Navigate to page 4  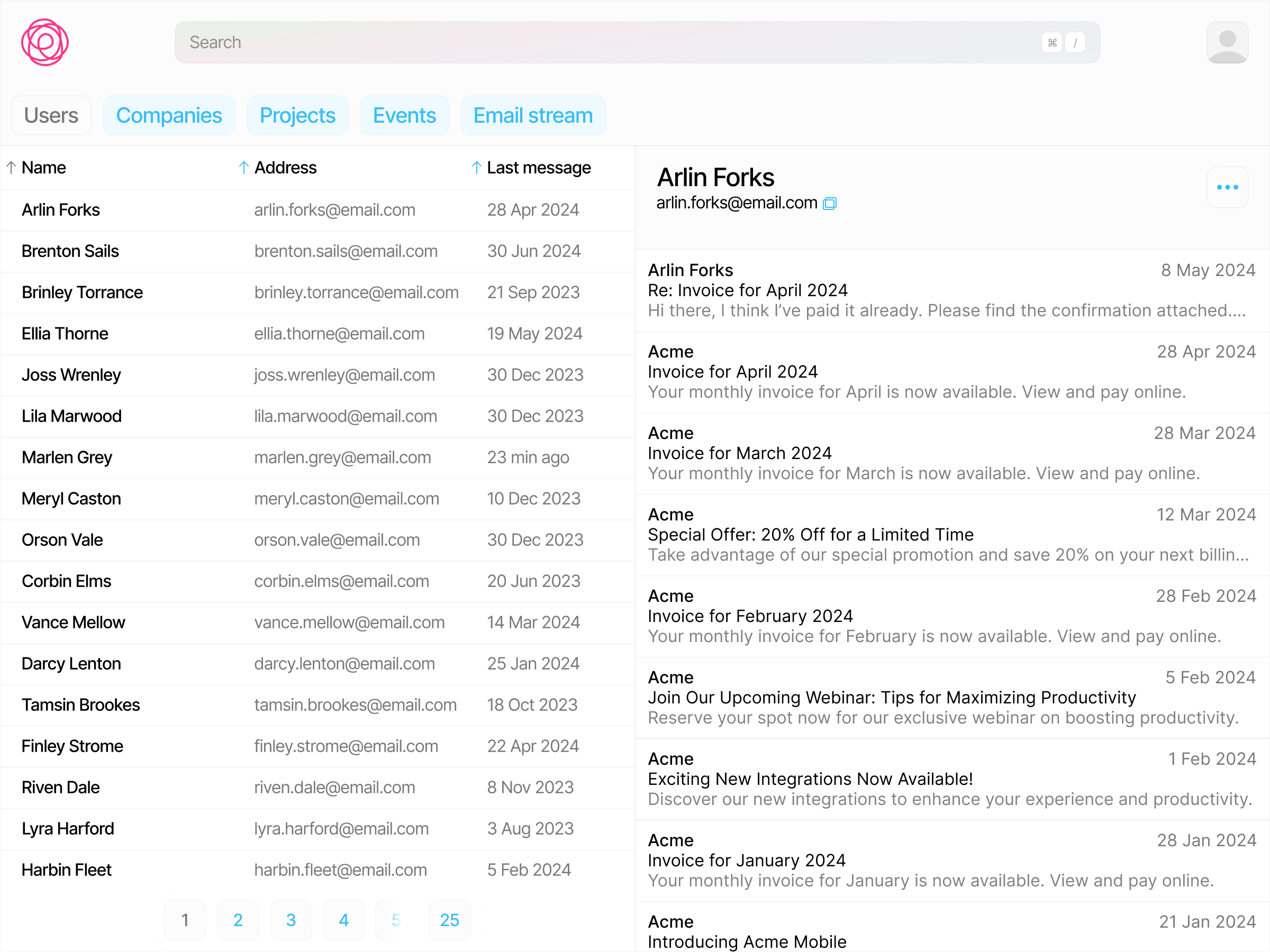[343, 920]
